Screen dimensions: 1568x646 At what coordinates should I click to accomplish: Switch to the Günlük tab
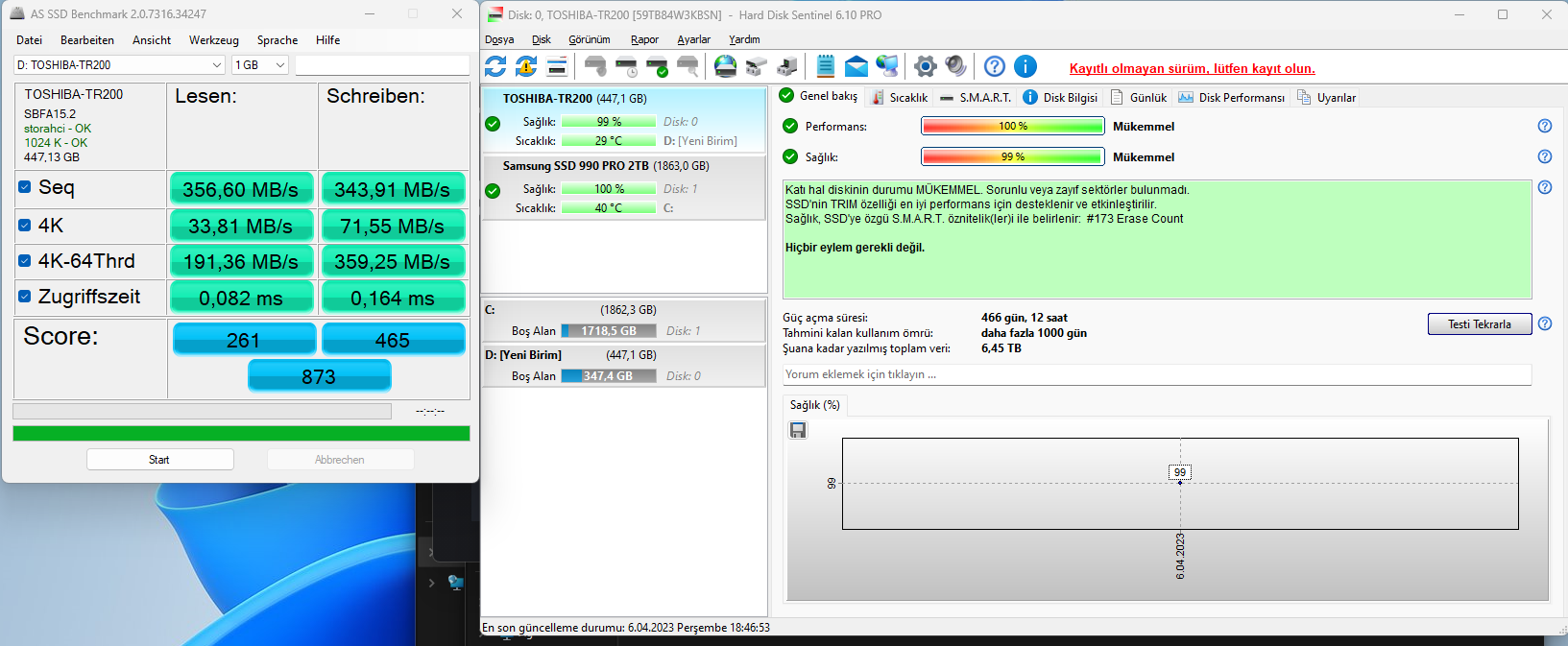click(x=1139, y=97)
